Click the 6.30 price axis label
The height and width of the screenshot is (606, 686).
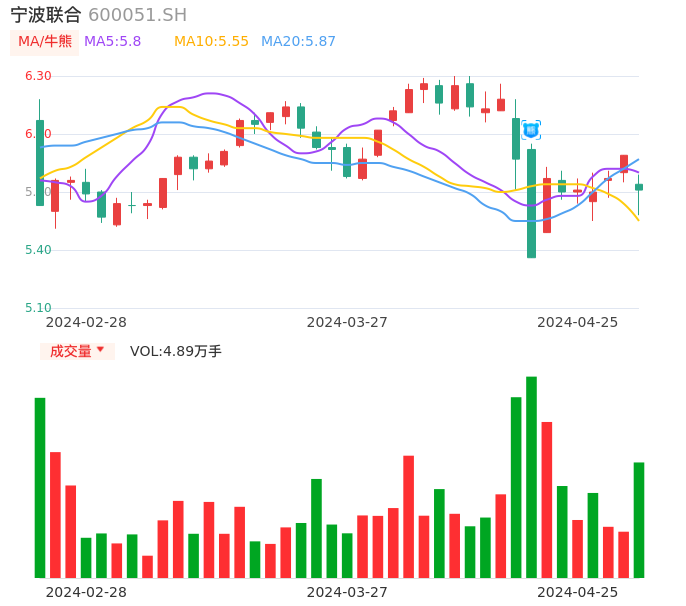38,76
